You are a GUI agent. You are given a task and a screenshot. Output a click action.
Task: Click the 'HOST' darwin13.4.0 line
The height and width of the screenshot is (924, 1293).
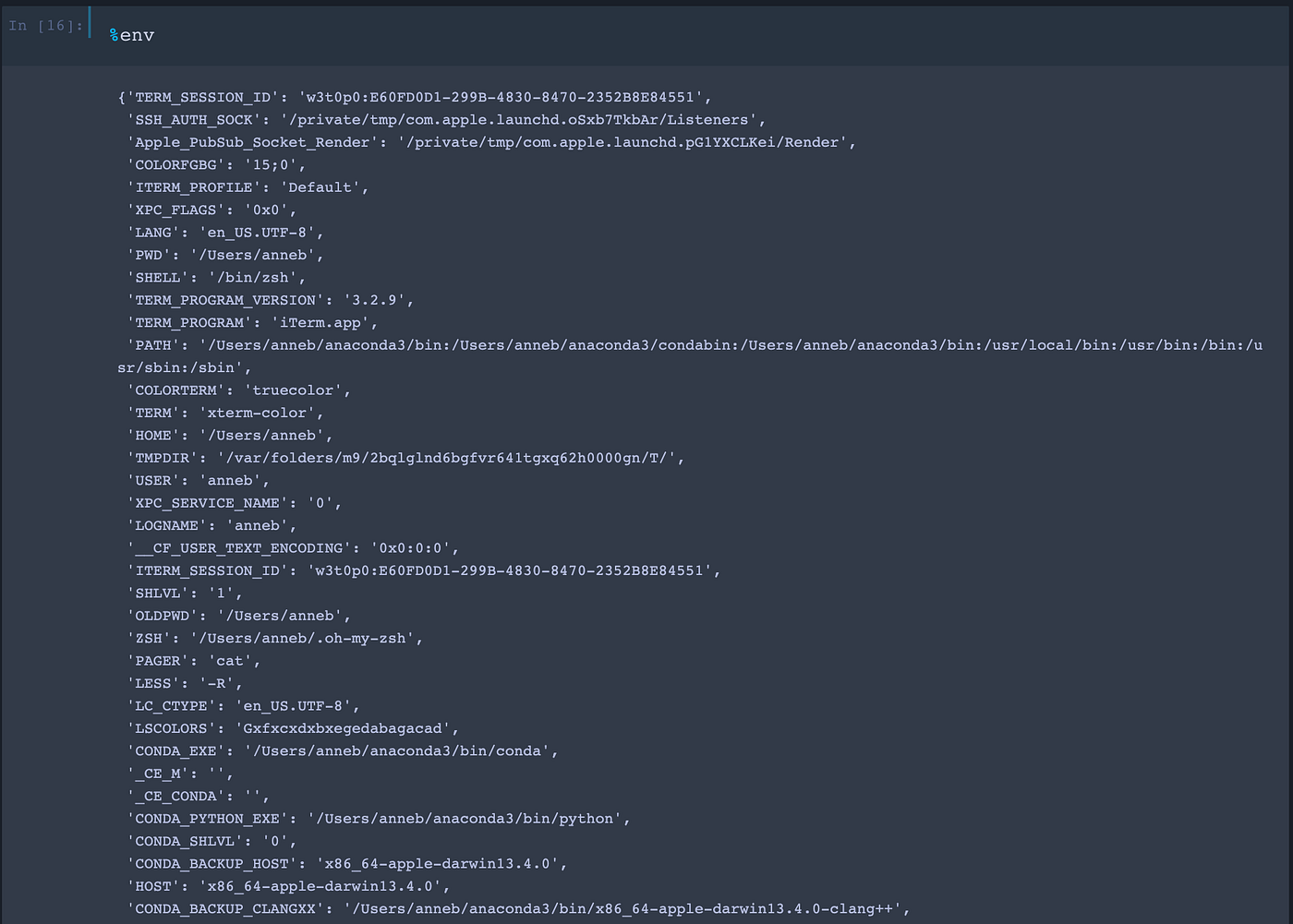288,886
